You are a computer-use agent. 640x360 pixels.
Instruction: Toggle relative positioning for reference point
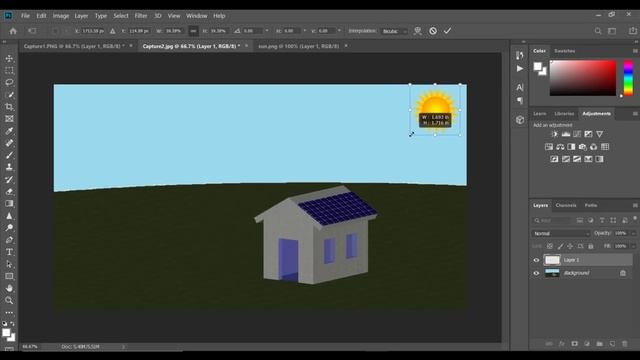pyautogui.click(x=113, y=31)
